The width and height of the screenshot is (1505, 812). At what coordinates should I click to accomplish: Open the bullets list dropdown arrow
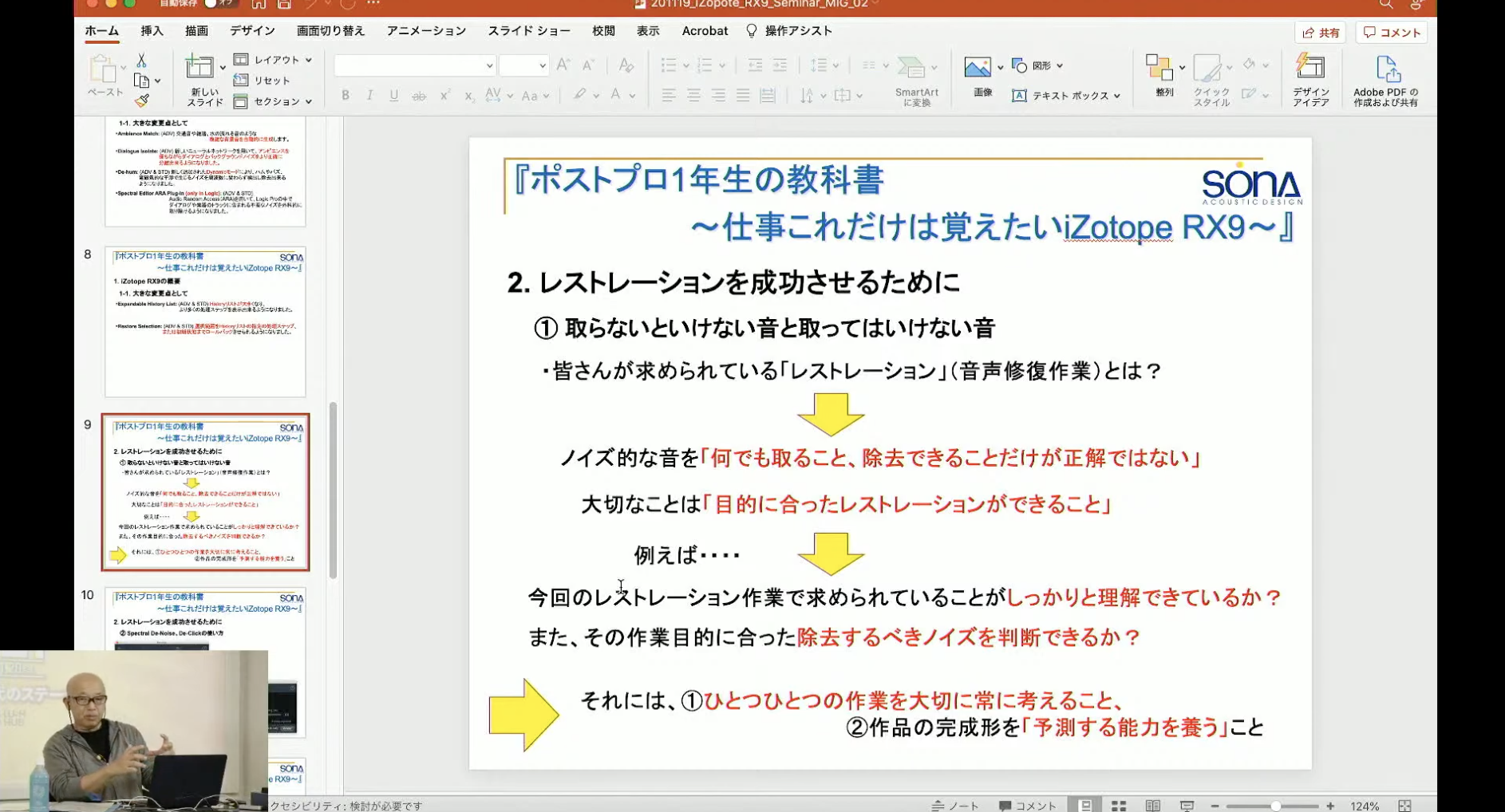(x=686, y=65)
